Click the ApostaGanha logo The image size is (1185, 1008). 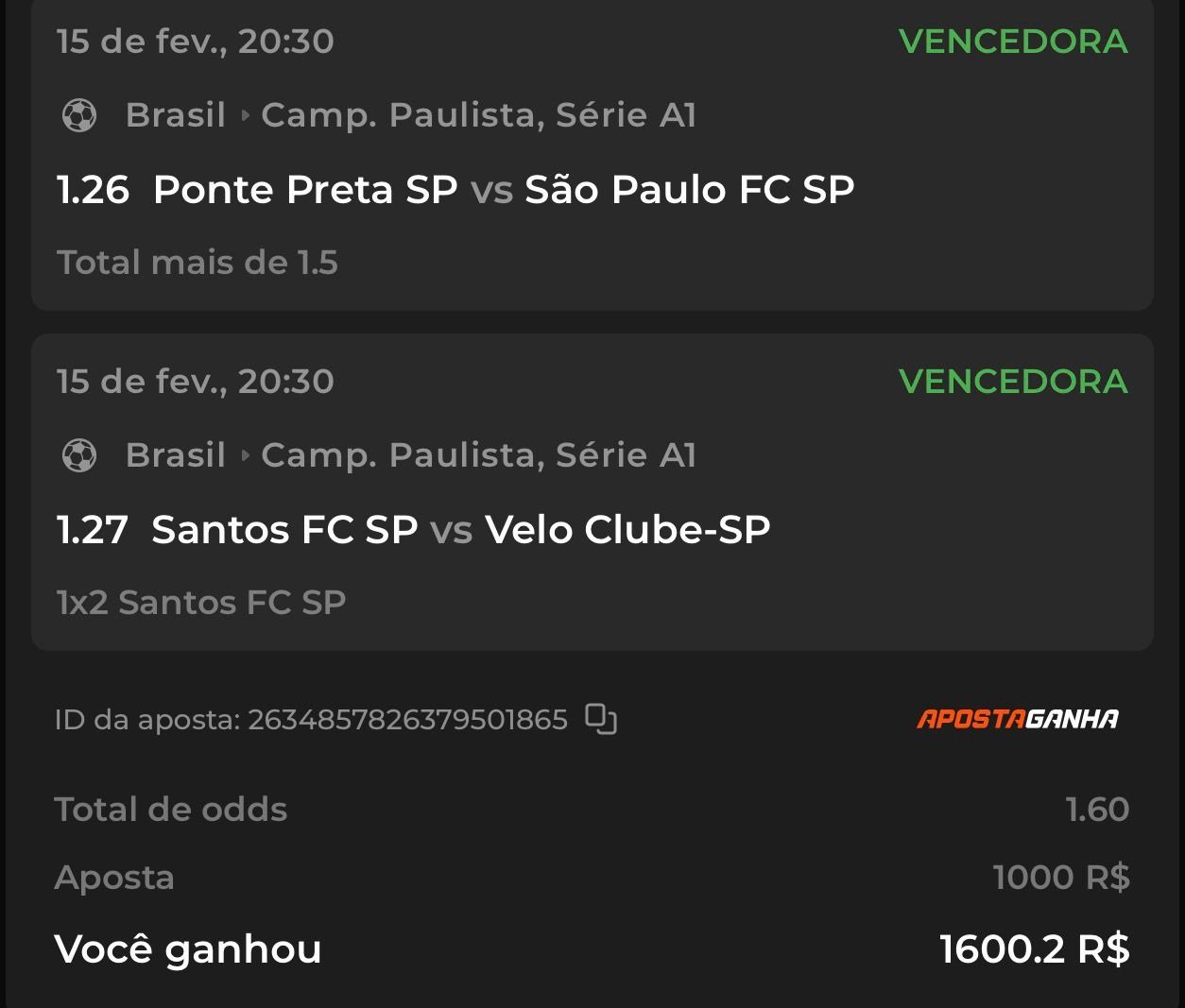(x=1018, y=719)
